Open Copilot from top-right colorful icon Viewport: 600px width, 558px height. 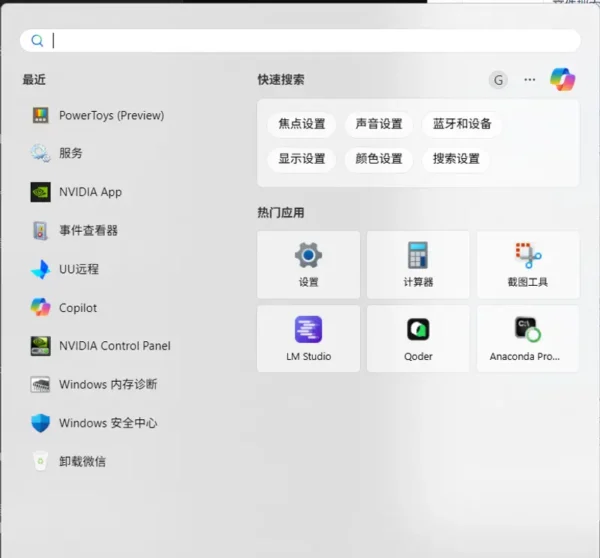click(562, 80)
